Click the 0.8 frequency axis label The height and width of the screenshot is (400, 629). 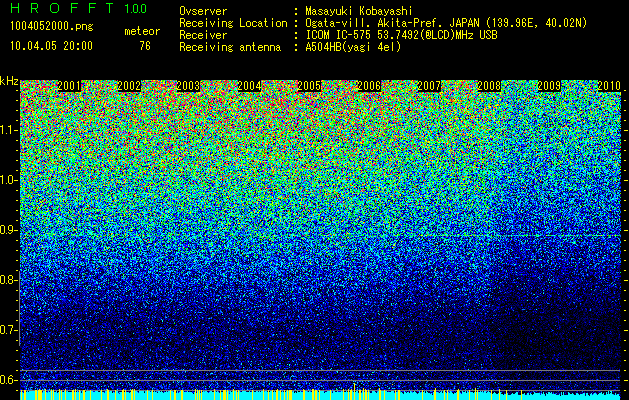click(x=8, y=280)
